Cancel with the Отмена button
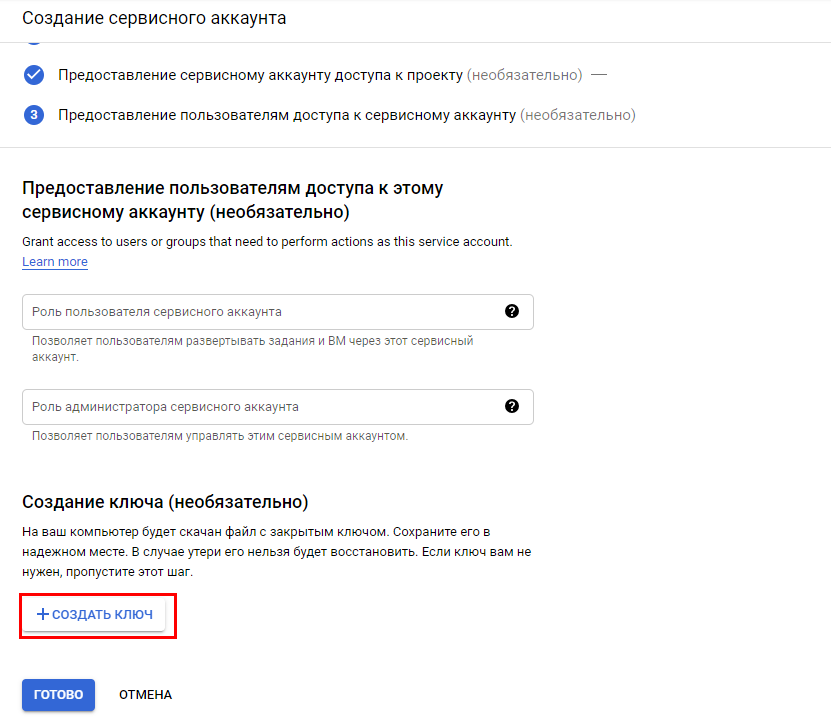The height and width of the screenshot is (720, 831). coord(145,695)
